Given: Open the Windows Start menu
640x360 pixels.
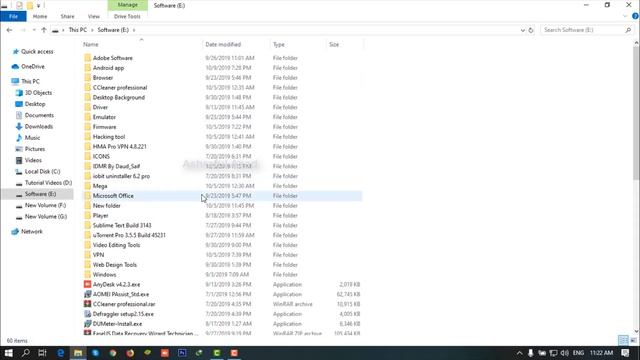Looking at the screenshot, I should pos(8,353).
